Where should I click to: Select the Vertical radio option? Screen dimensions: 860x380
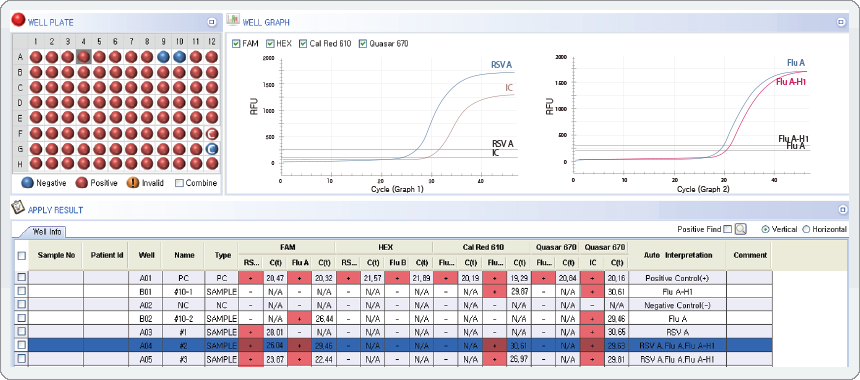[x=766, y=229]
